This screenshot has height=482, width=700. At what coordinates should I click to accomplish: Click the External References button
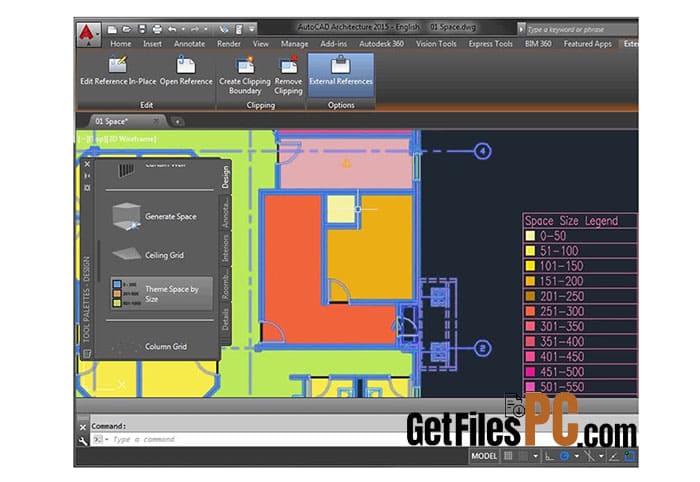point(341,75)
